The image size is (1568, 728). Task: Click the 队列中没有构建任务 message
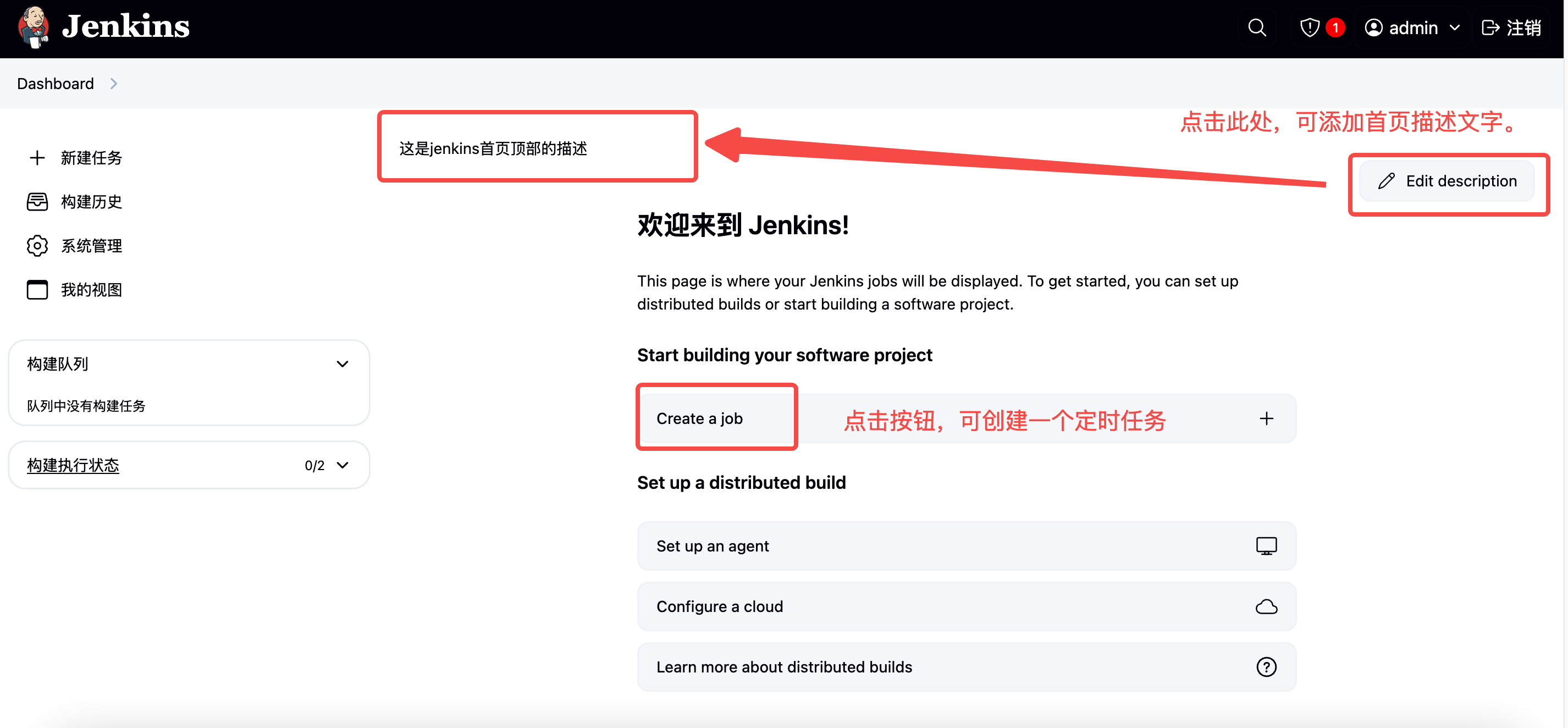[86, 406]
